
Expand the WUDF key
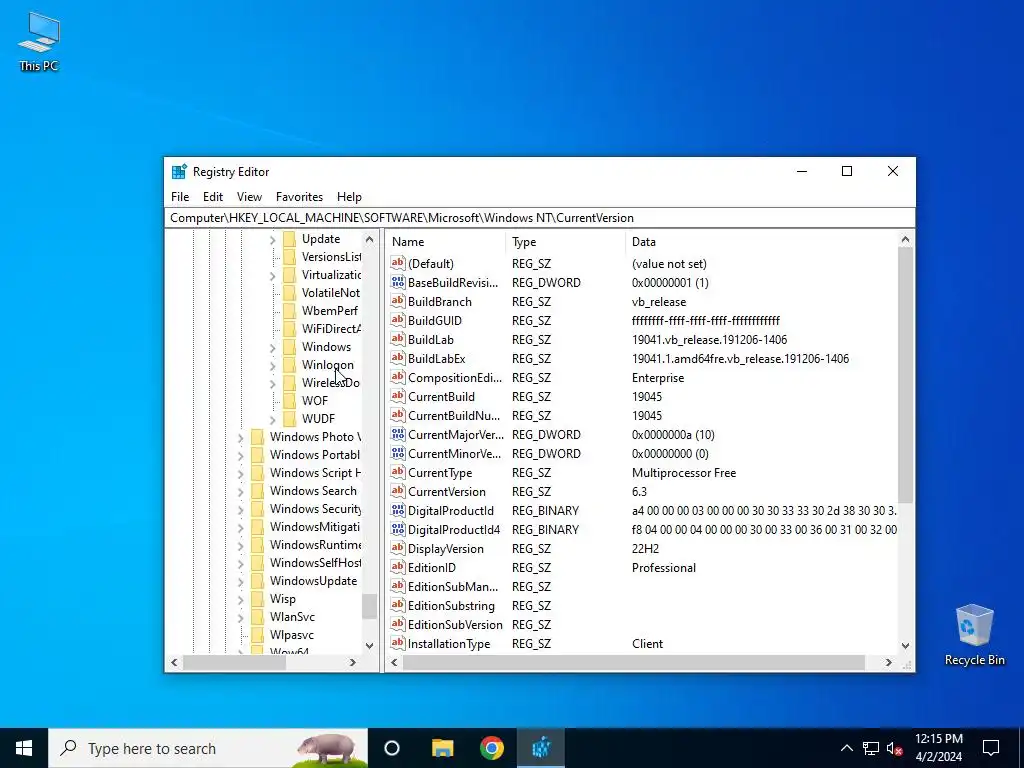[272, 419]
